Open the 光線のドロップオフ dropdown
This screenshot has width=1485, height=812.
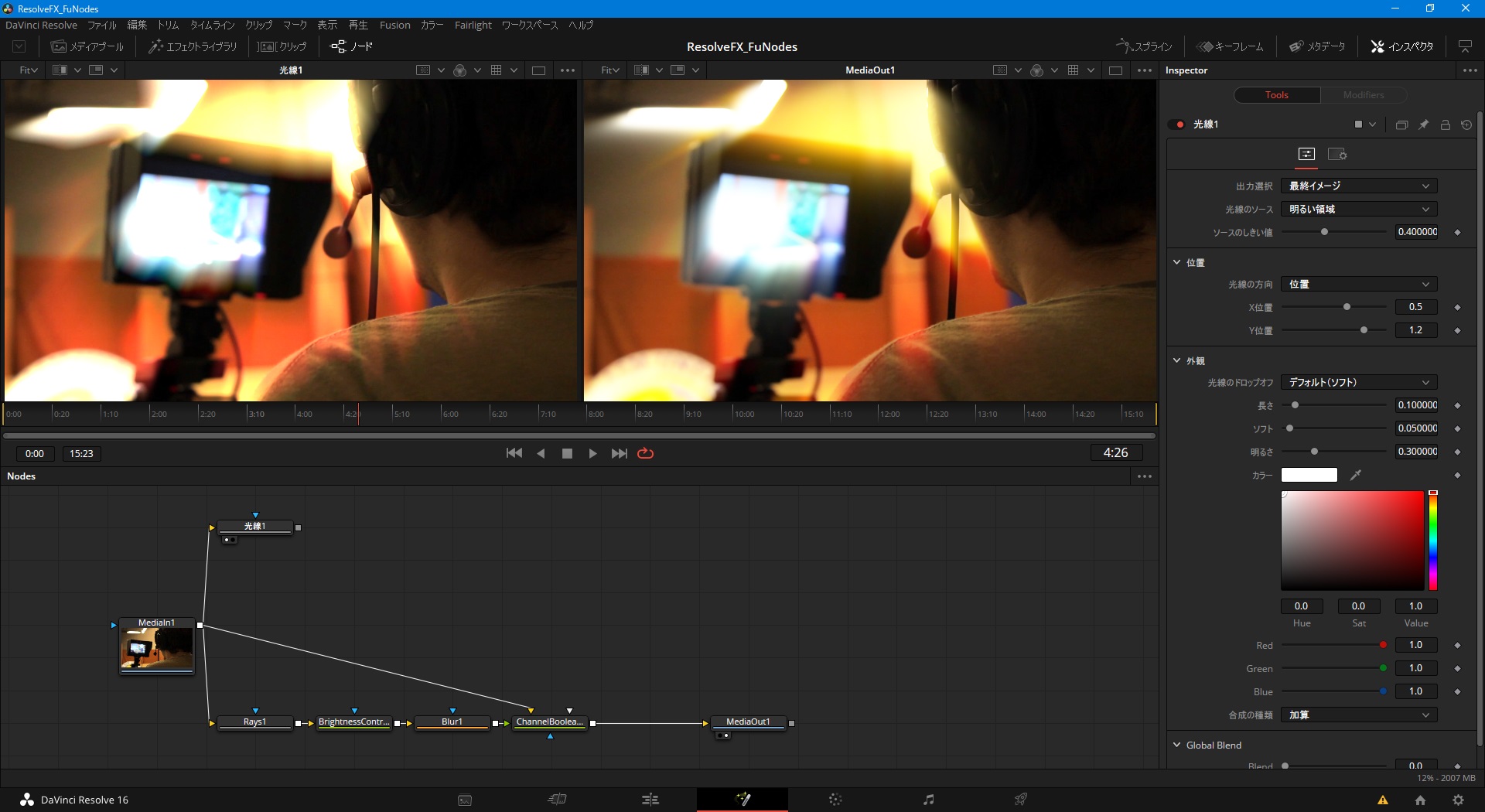(1359, 382)
